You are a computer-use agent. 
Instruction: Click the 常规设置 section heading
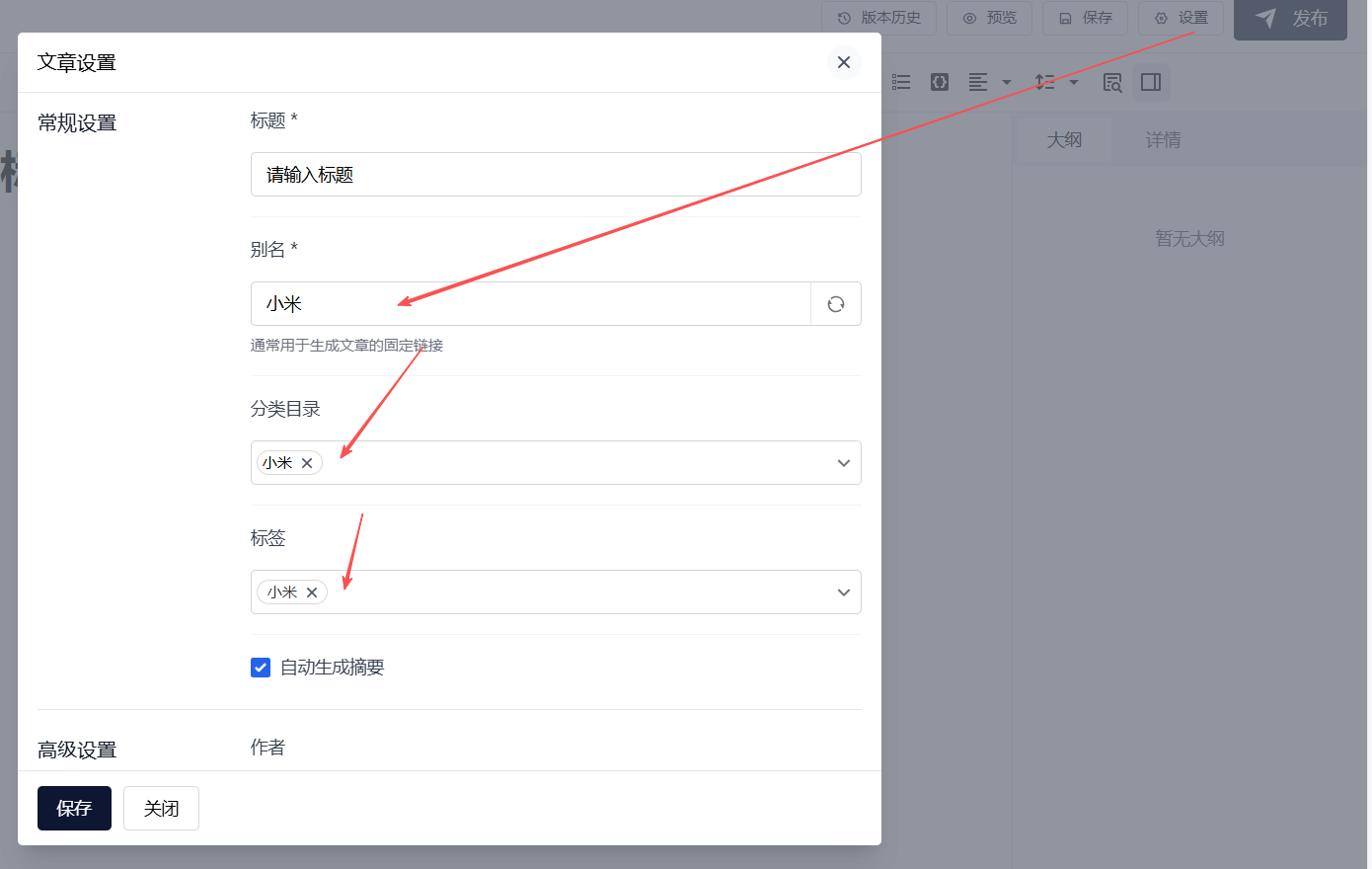click(77, 123)
